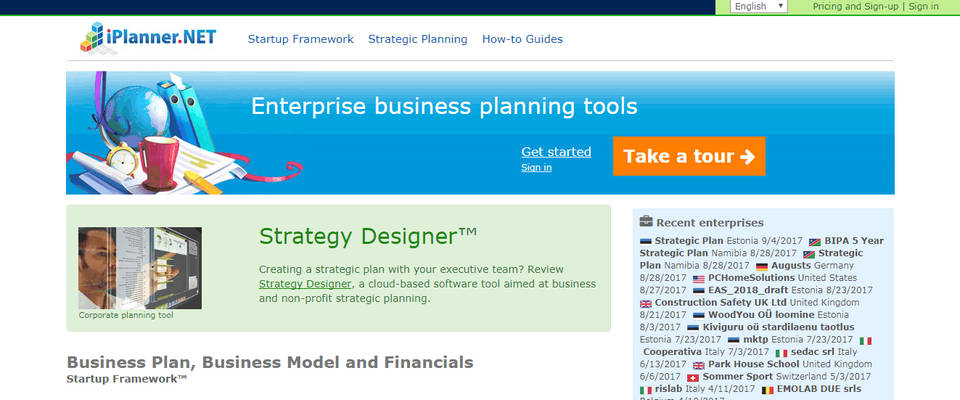This screenshot has height=400, width=960.
Task: Click Pricing and Sign-up link
Action: pyautogui.click(x=855, y=6)
